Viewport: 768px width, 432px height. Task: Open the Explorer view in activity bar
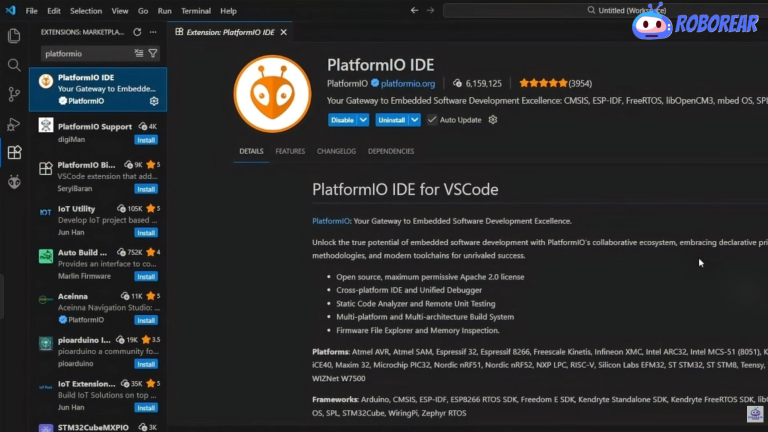(x=14, y=36)
